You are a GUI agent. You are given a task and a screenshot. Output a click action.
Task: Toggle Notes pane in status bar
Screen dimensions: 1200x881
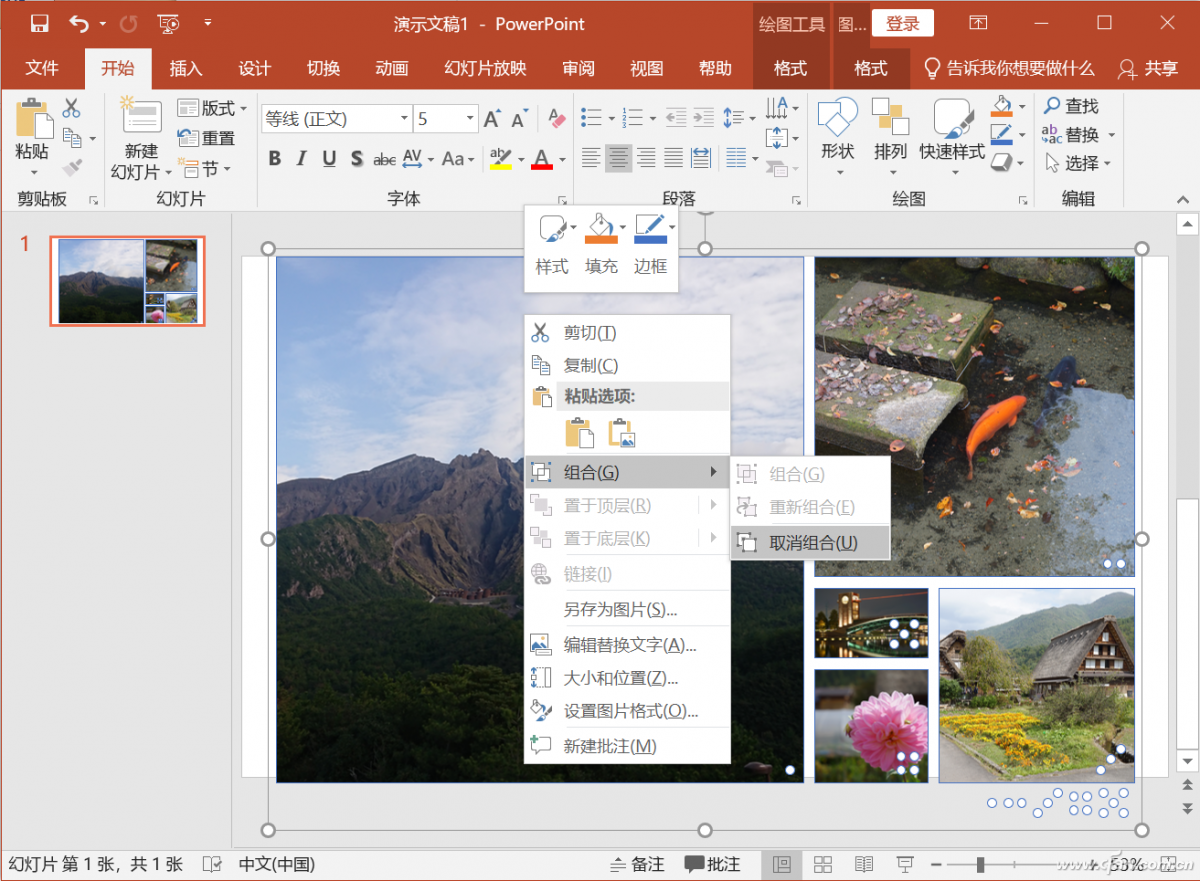(x=637, y=864)
